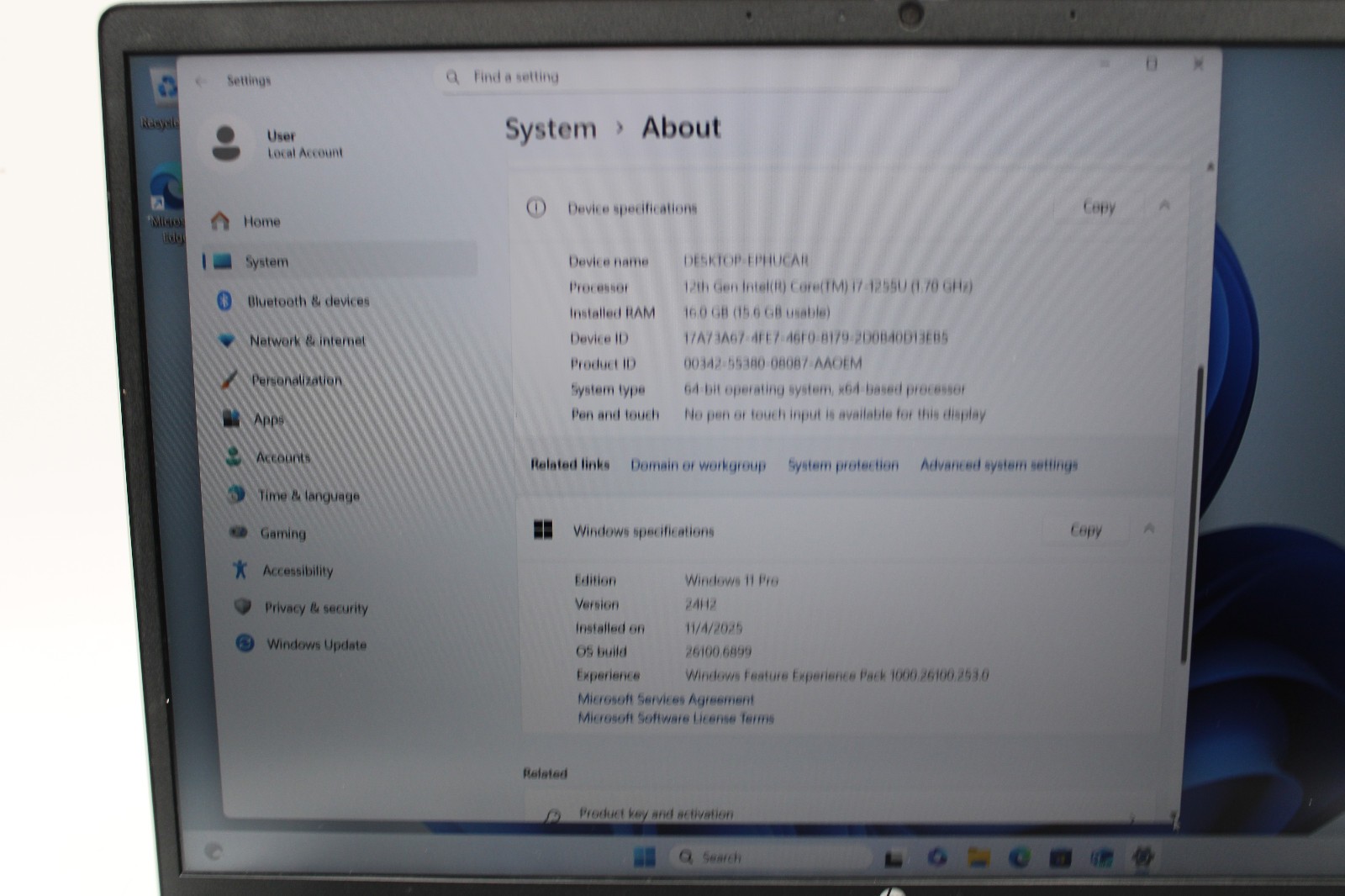This screenshot has width=1345, height=896.
Task: Open Task View on the taskbar
Action: pyautogui.click(x=894, y=857)
